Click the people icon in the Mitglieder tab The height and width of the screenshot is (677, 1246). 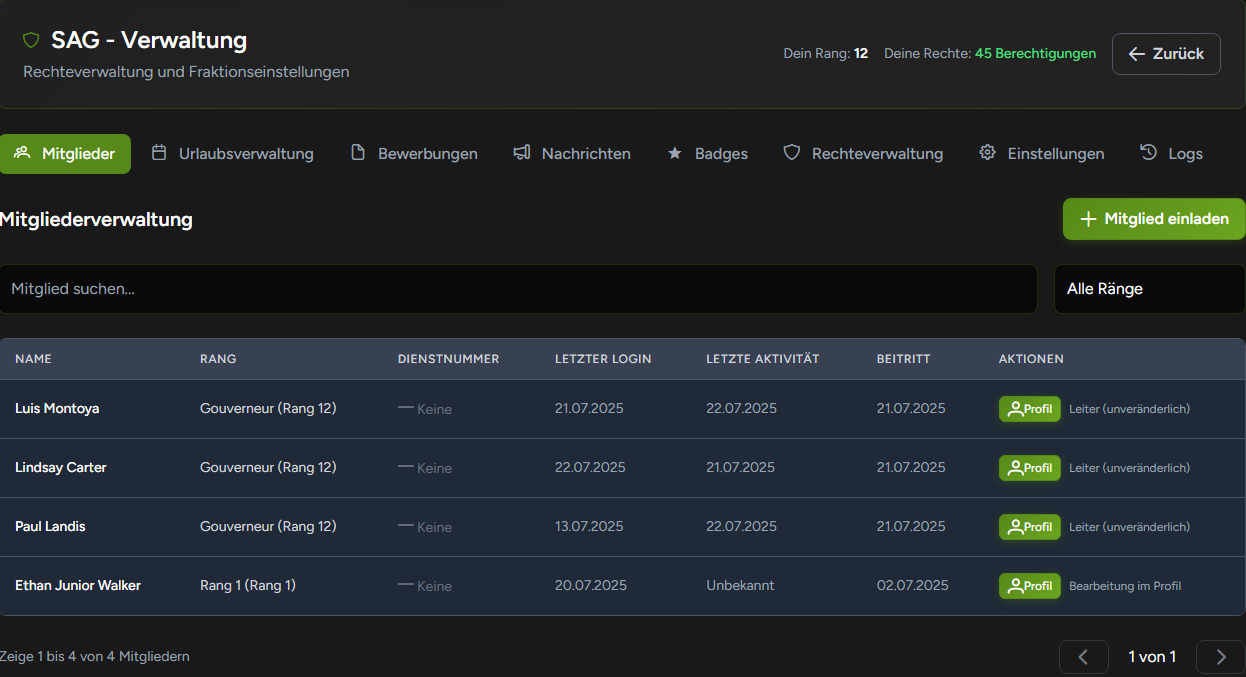tap(22, 153)
